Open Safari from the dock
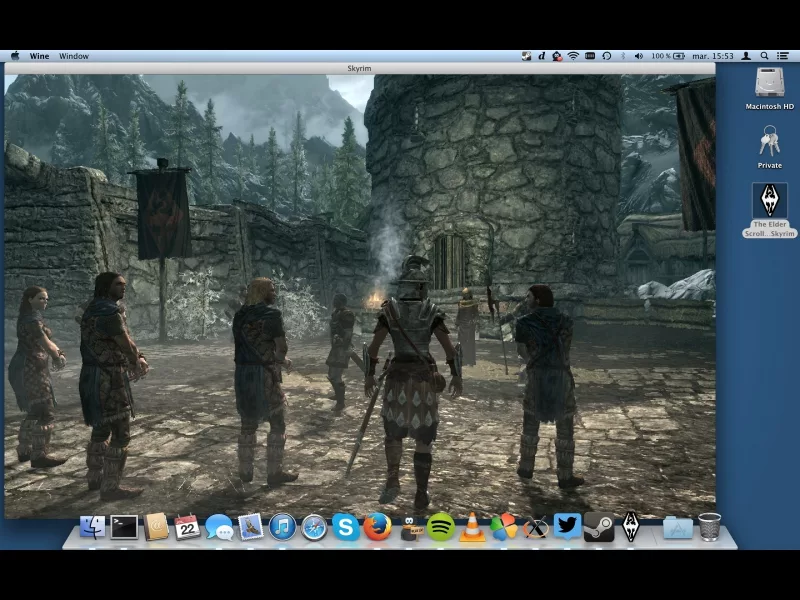The width and height of the screenshot is (800, 600). (x=314, y=527)
